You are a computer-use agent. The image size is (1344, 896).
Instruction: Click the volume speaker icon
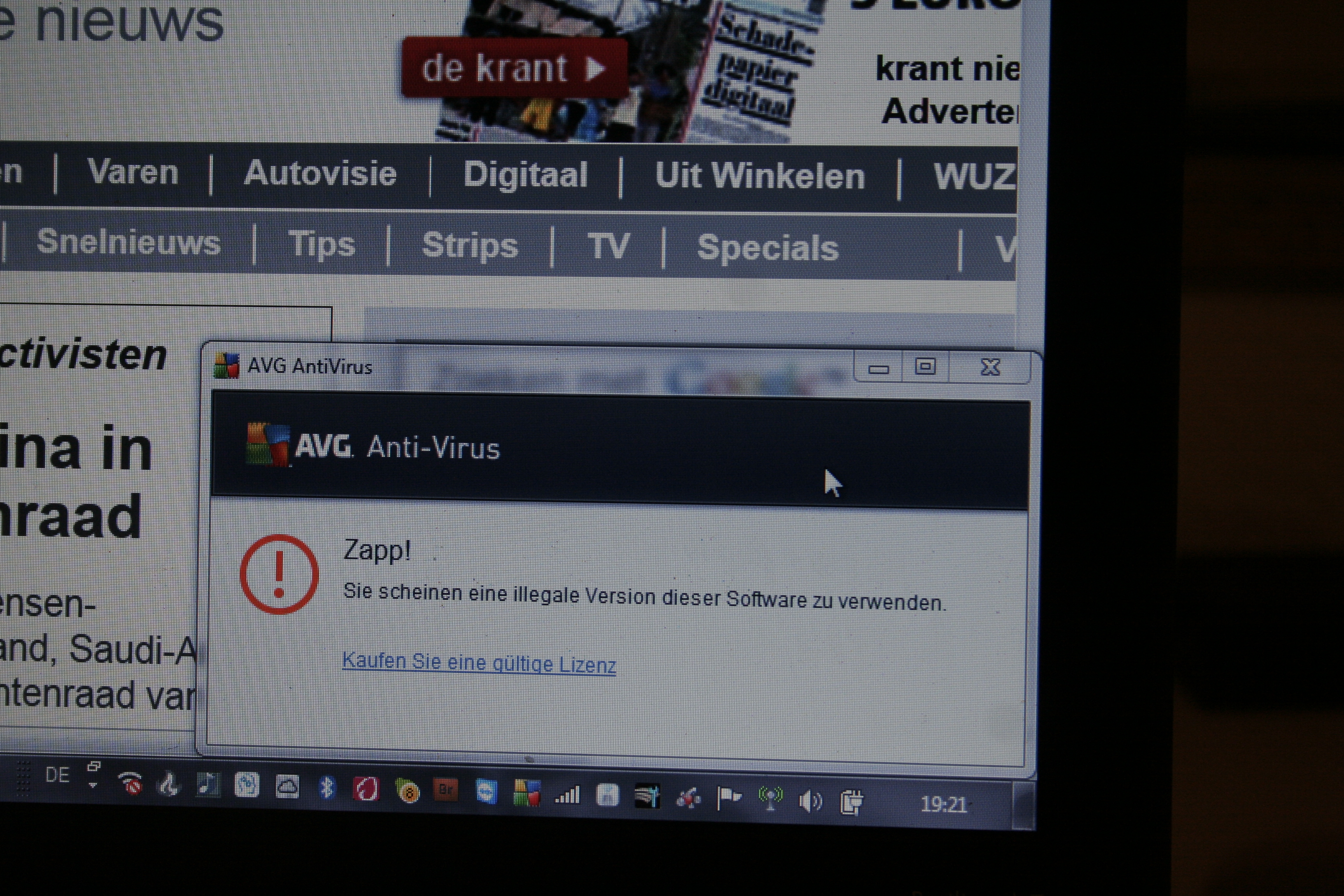pyautogui.click(x=810, y=802)
